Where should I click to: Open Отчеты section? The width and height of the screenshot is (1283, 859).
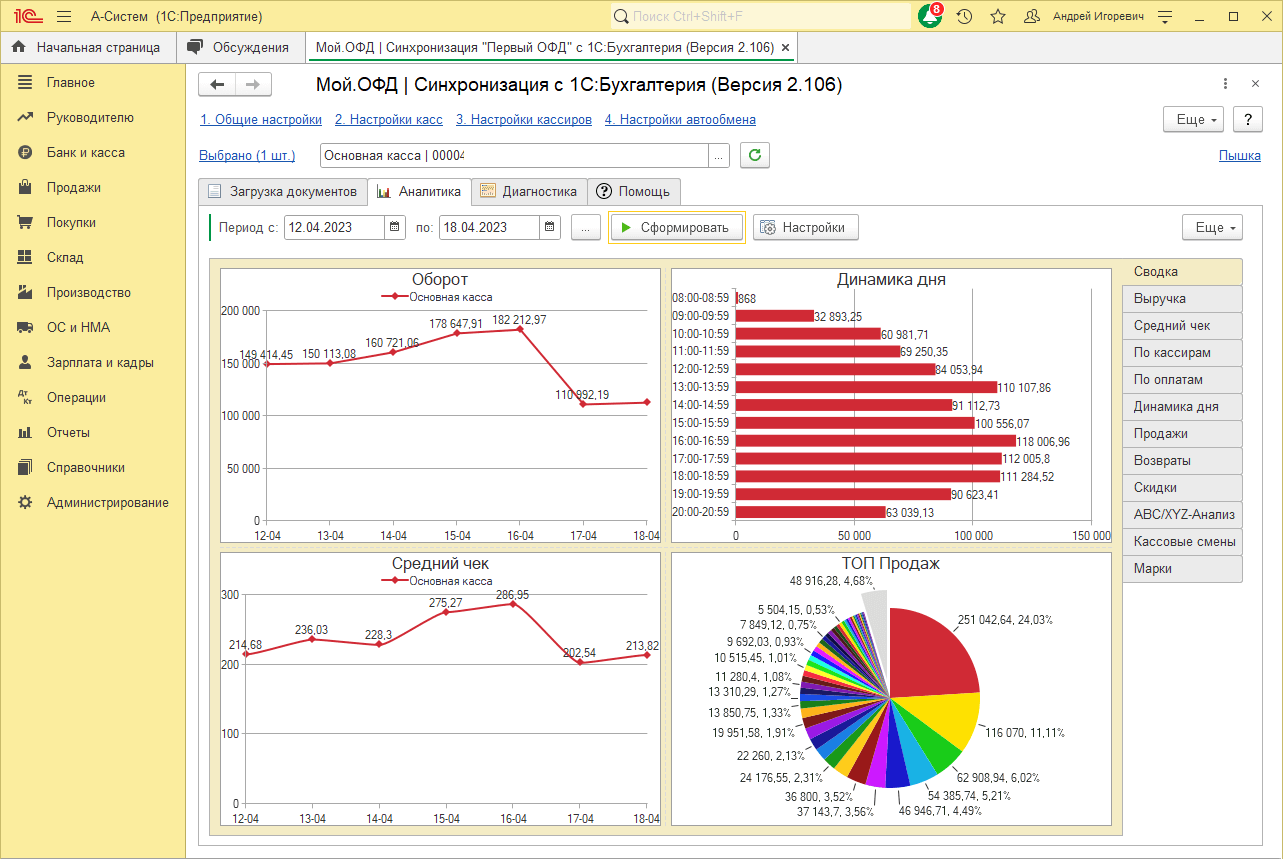pyautogui.click(x=93, y=432)
